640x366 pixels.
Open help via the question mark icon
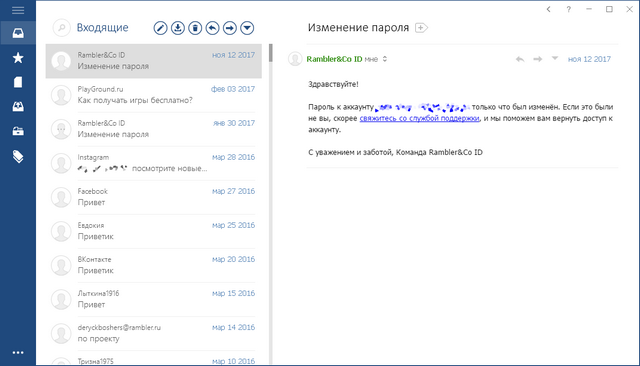[569, 9]
